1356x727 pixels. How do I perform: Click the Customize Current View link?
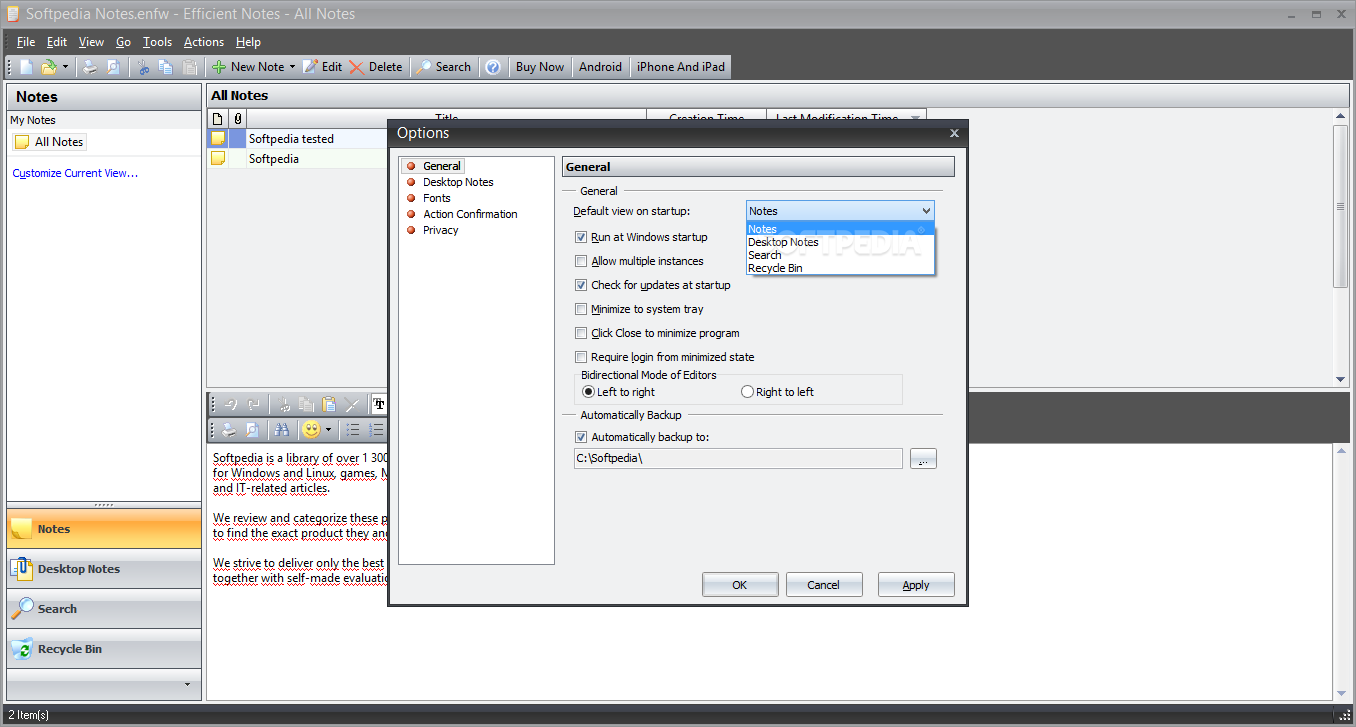point(75,173)
